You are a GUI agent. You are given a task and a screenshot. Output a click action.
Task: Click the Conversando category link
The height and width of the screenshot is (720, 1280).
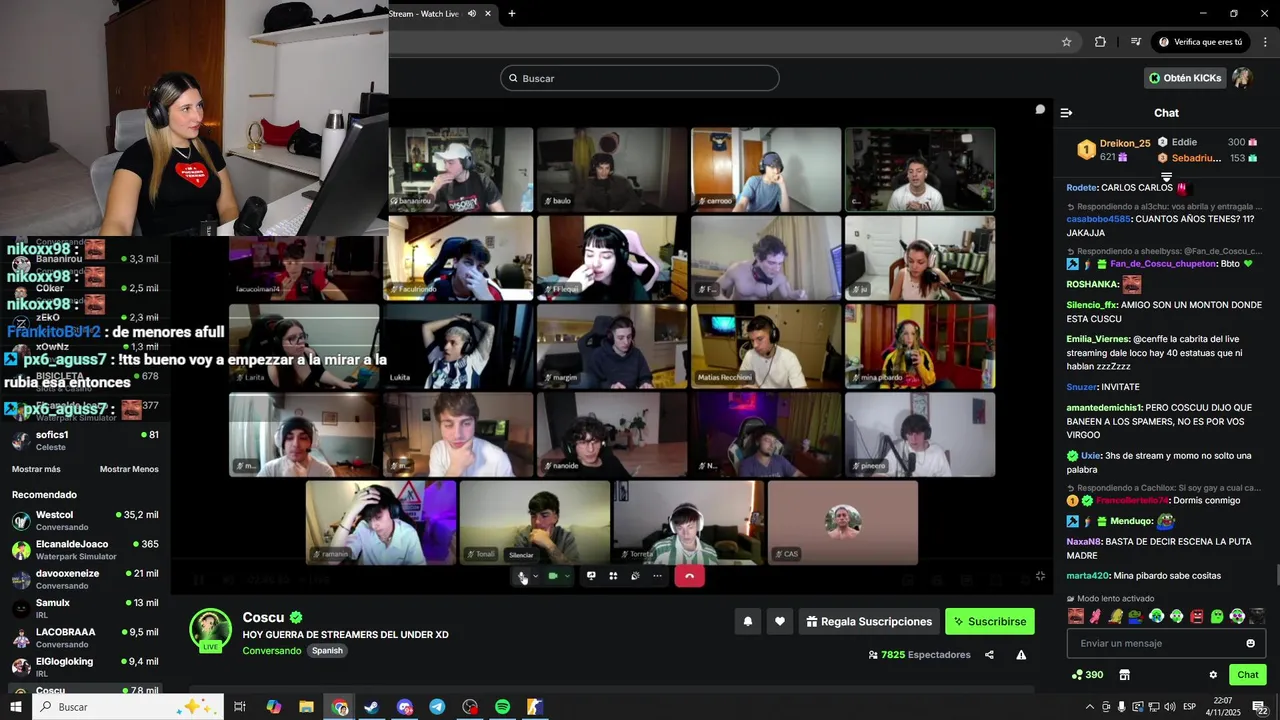coord(272,651)
